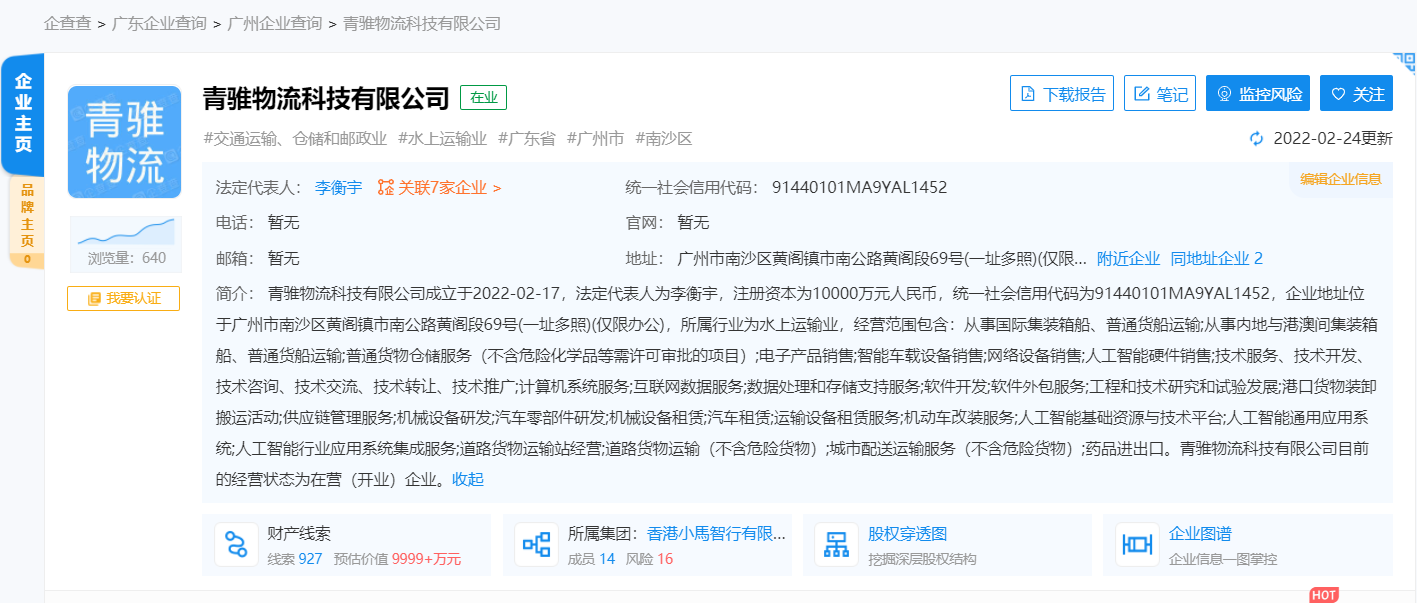Click 成员 14 count
Screen dimensions: 1417x603
(x=592, y=559)
